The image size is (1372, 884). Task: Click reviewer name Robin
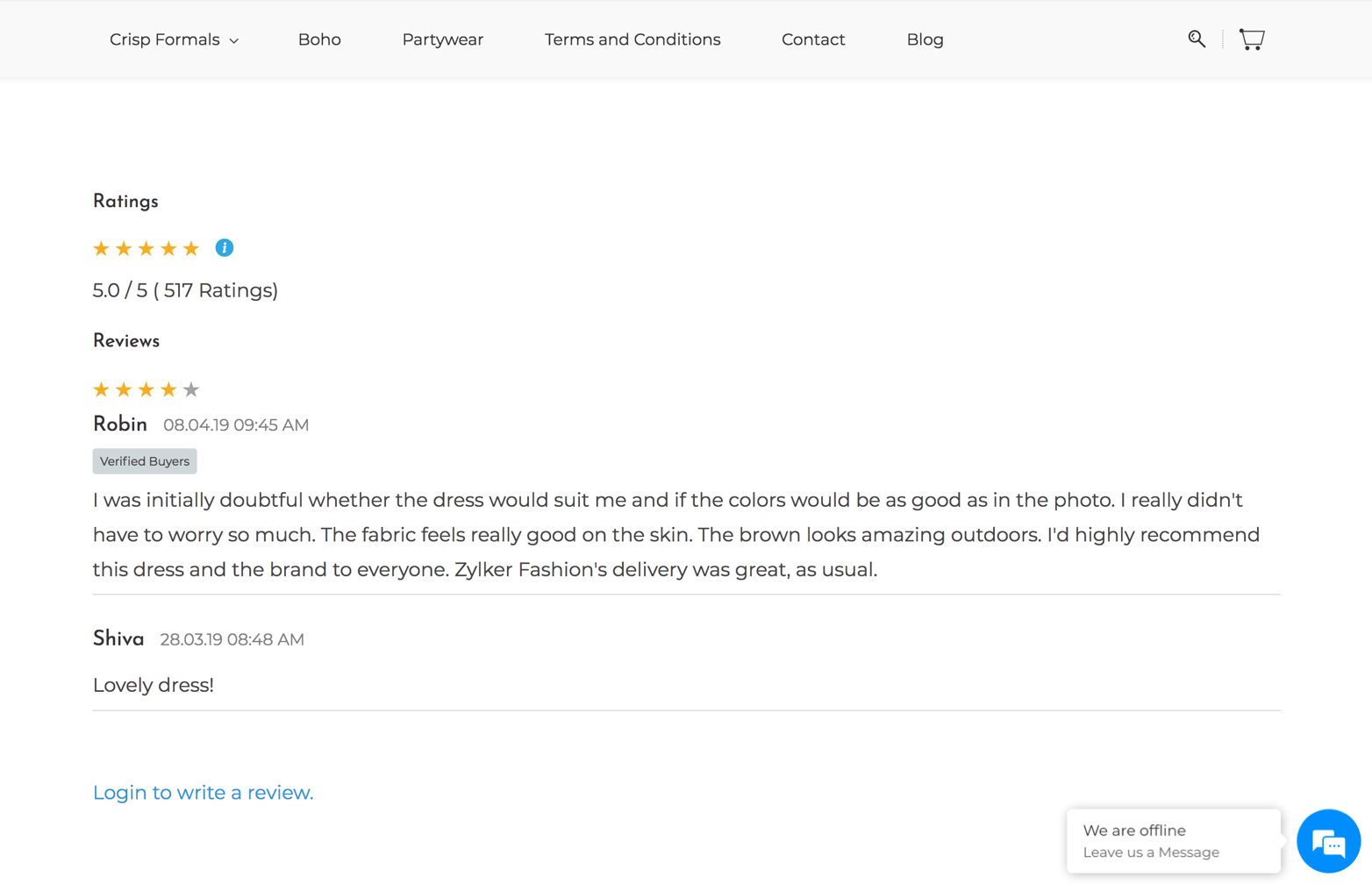120,424
